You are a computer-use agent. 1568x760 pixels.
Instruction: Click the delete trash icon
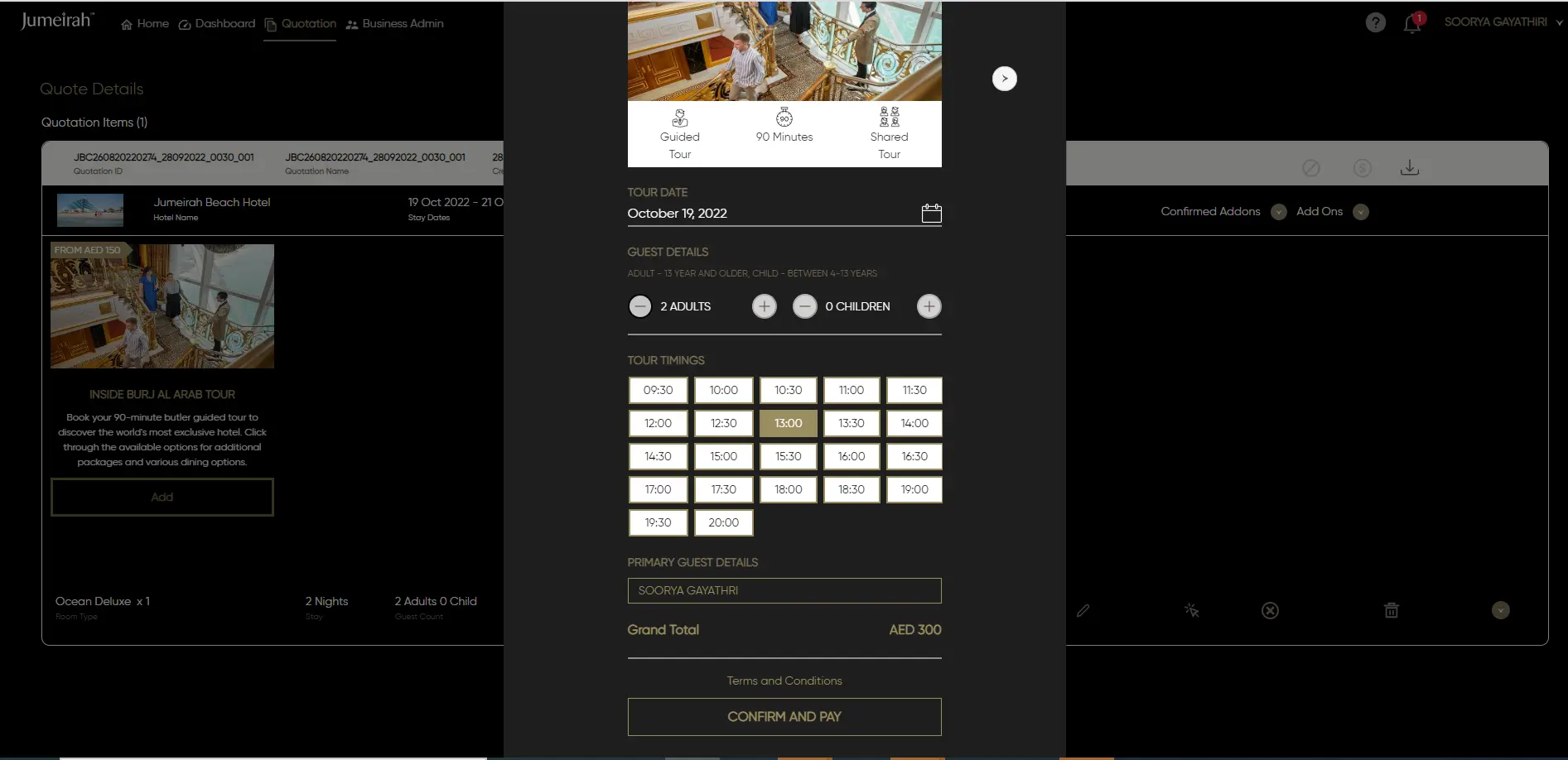[1392, 611]
